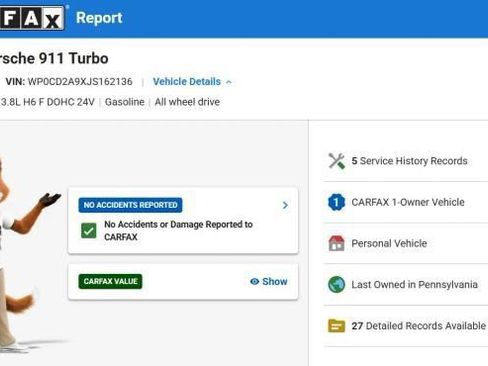
Task: Select the CARFAX VALUE green badge
Action: point(110,282)
